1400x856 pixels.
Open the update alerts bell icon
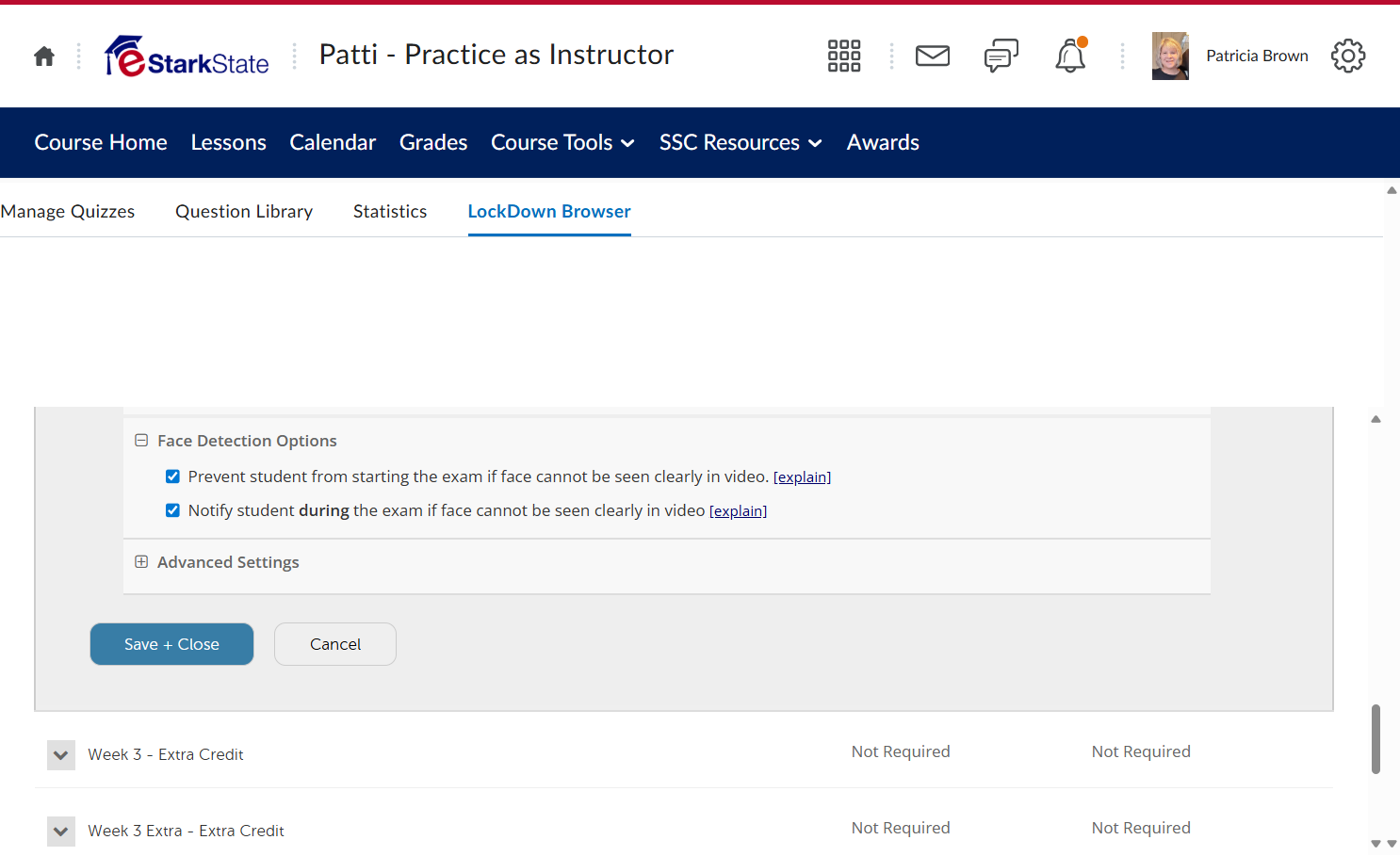[1070, 56]
